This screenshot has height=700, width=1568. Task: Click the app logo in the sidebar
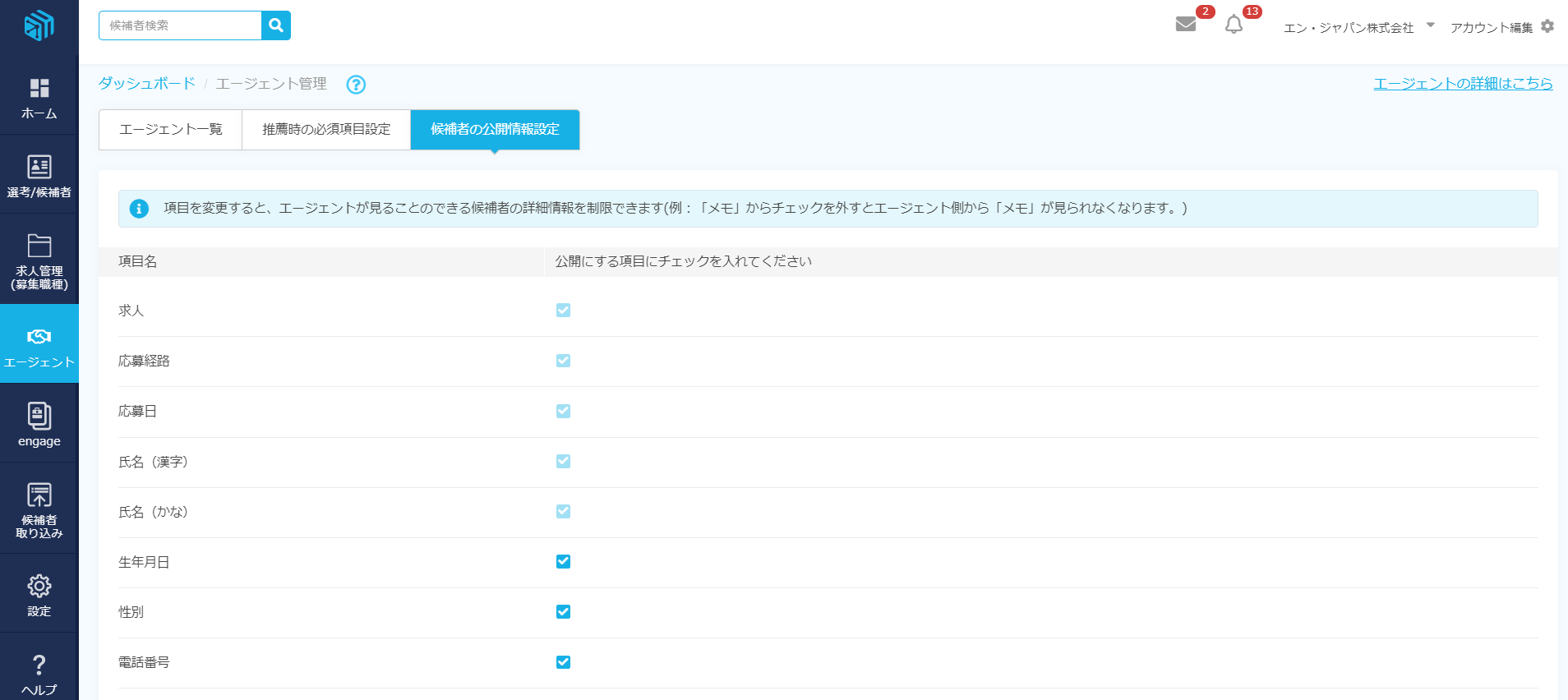pos(39,25)
